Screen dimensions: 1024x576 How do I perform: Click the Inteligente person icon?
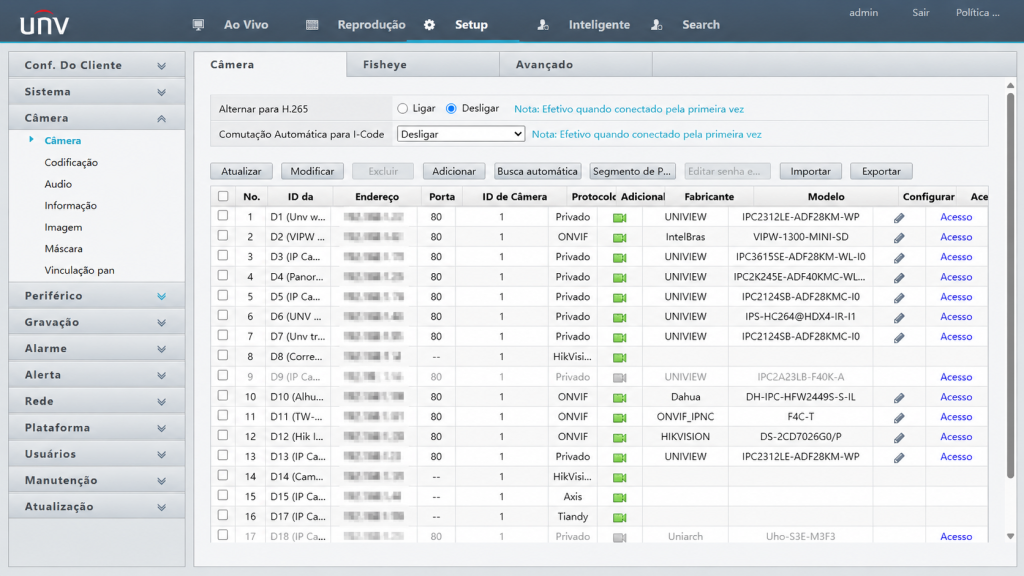(x=543, y=25)
